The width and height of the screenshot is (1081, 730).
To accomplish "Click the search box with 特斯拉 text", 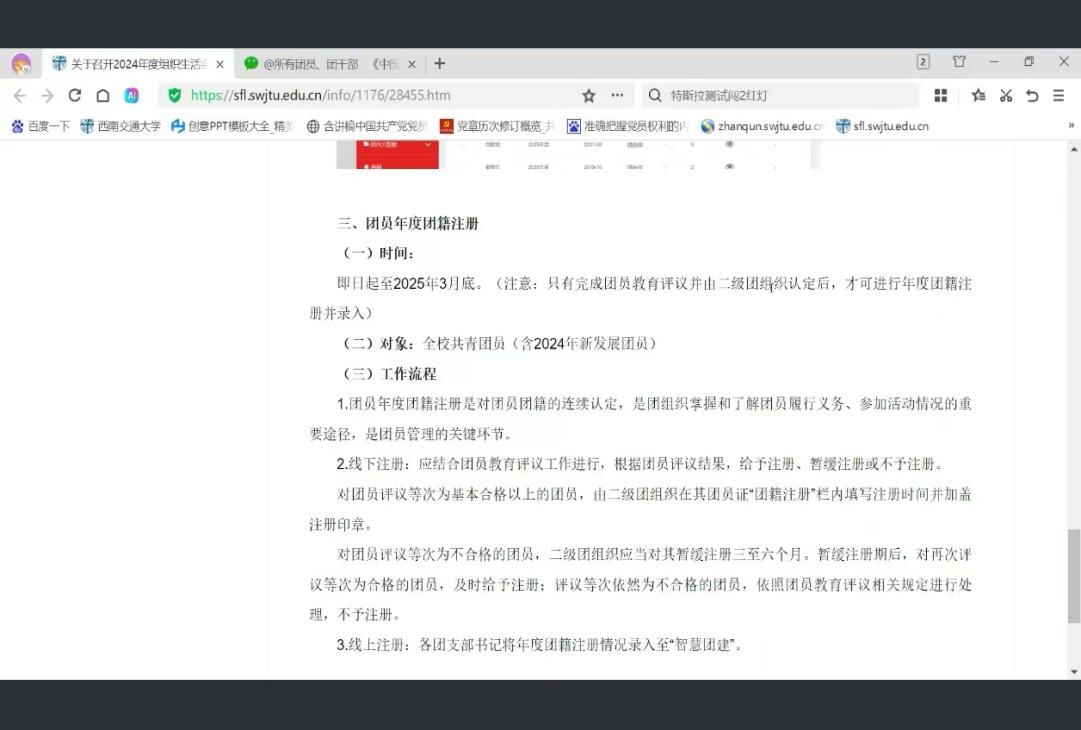I will click(780, 96).
